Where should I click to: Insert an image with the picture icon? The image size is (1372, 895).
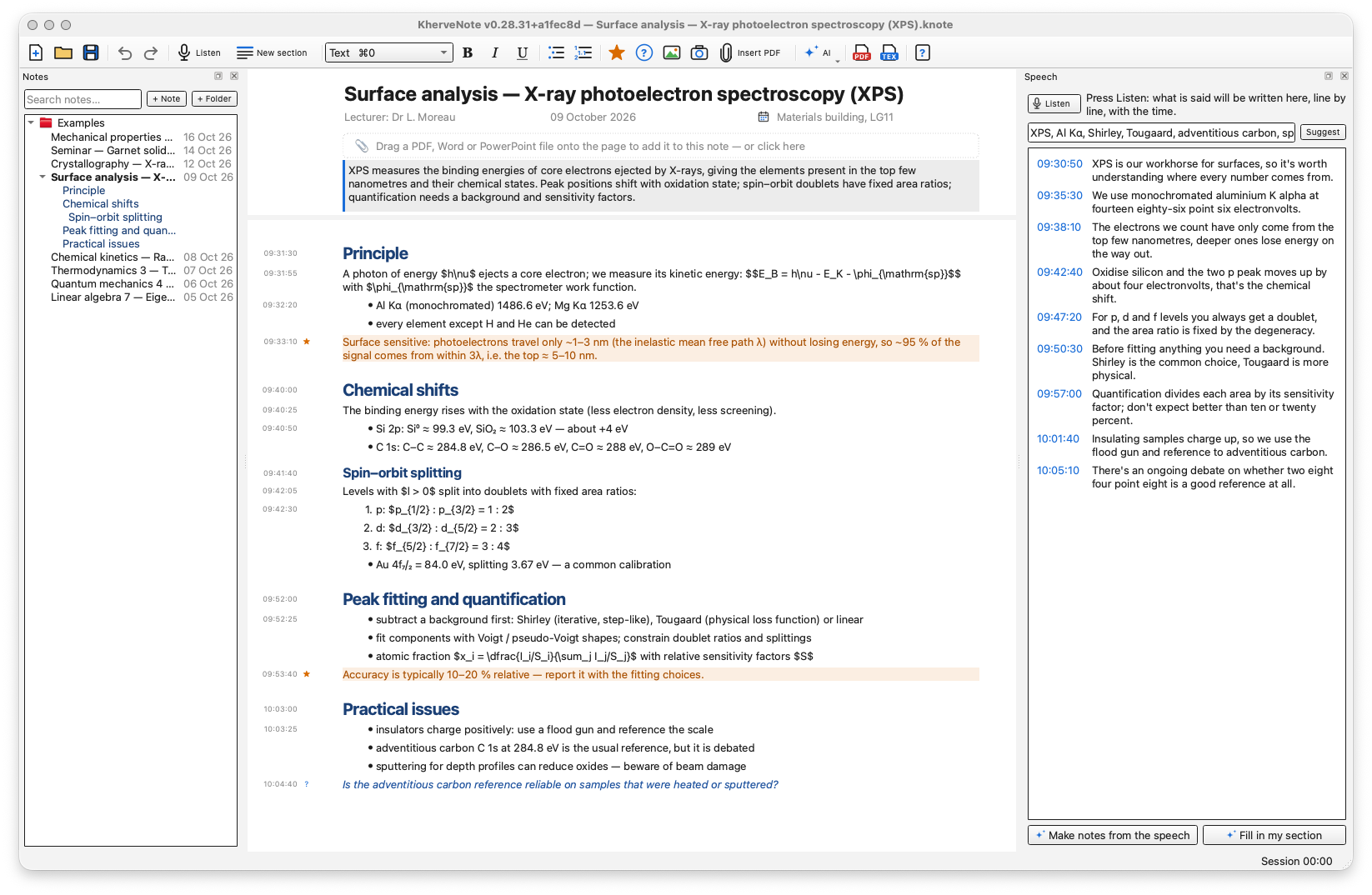coord(672,52)
